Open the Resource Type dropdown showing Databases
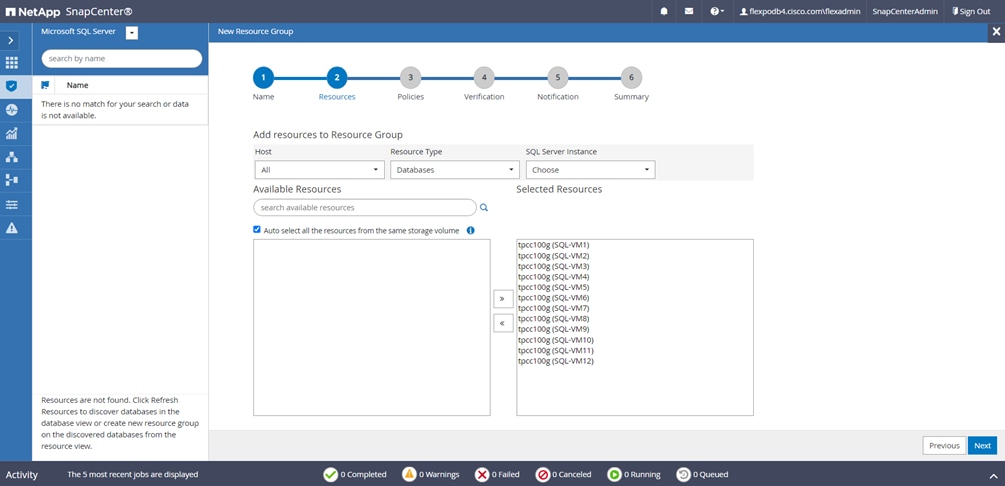This screenshot has width=1005, height=486. point(454,170)
